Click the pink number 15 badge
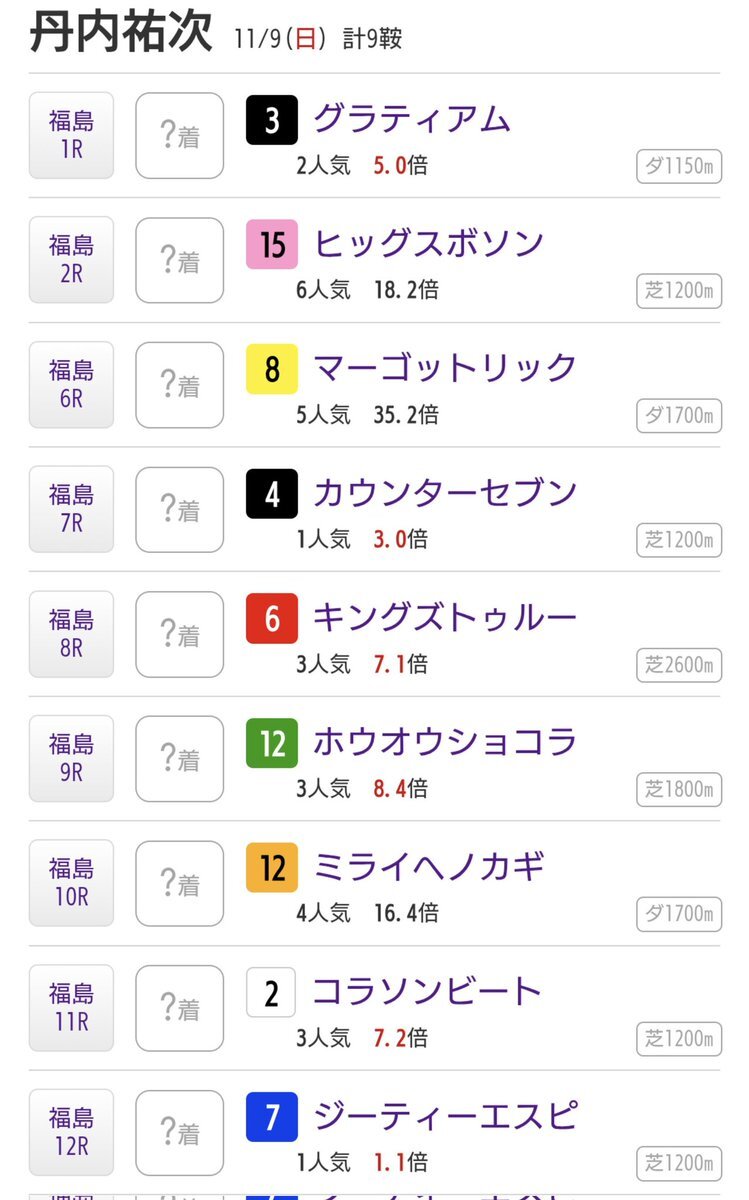Image resolution: width=749 pixels, height=1200 pixels. coord(272,245)
